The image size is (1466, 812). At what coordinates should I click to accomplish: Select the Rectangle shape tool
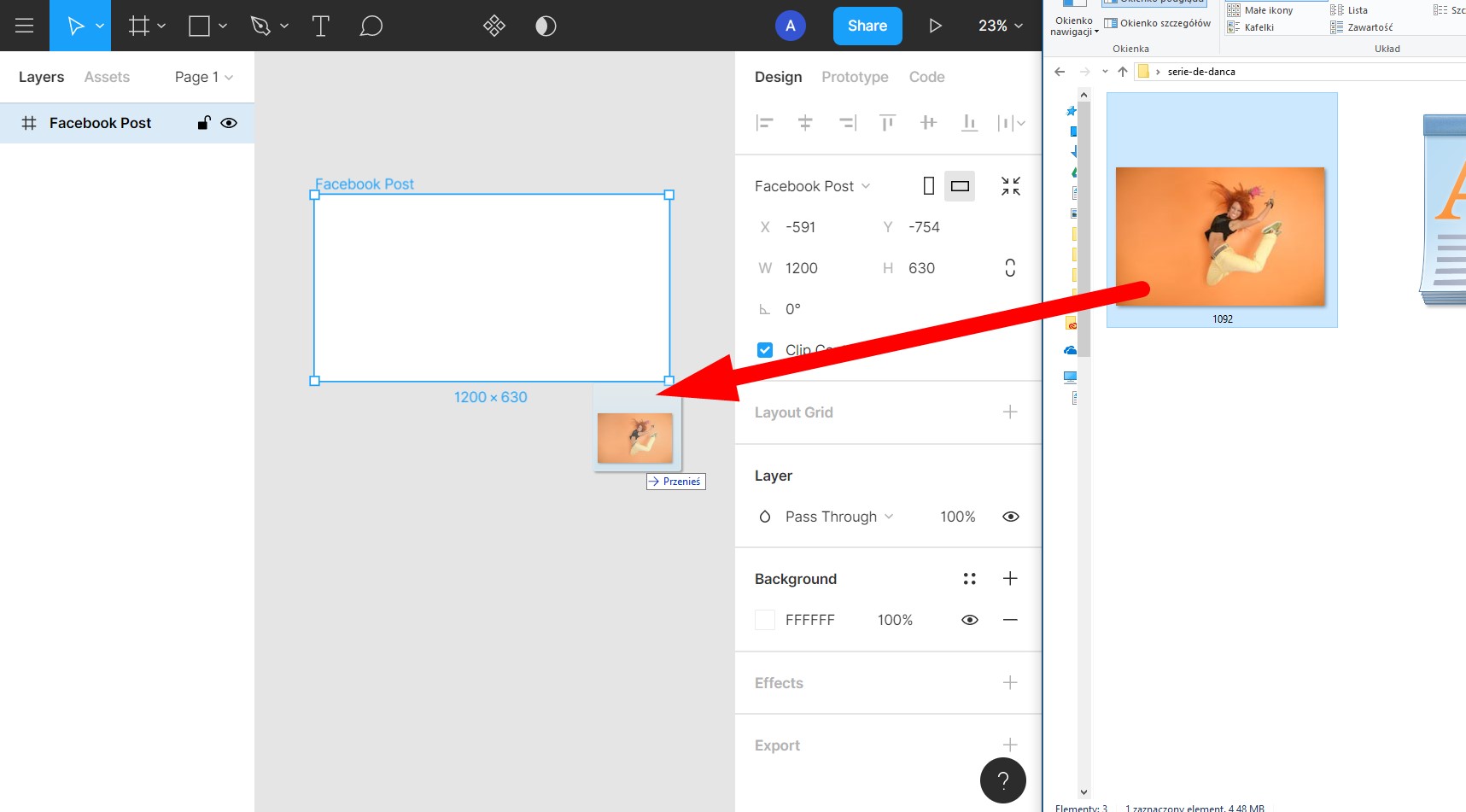[x=199, y=26]
